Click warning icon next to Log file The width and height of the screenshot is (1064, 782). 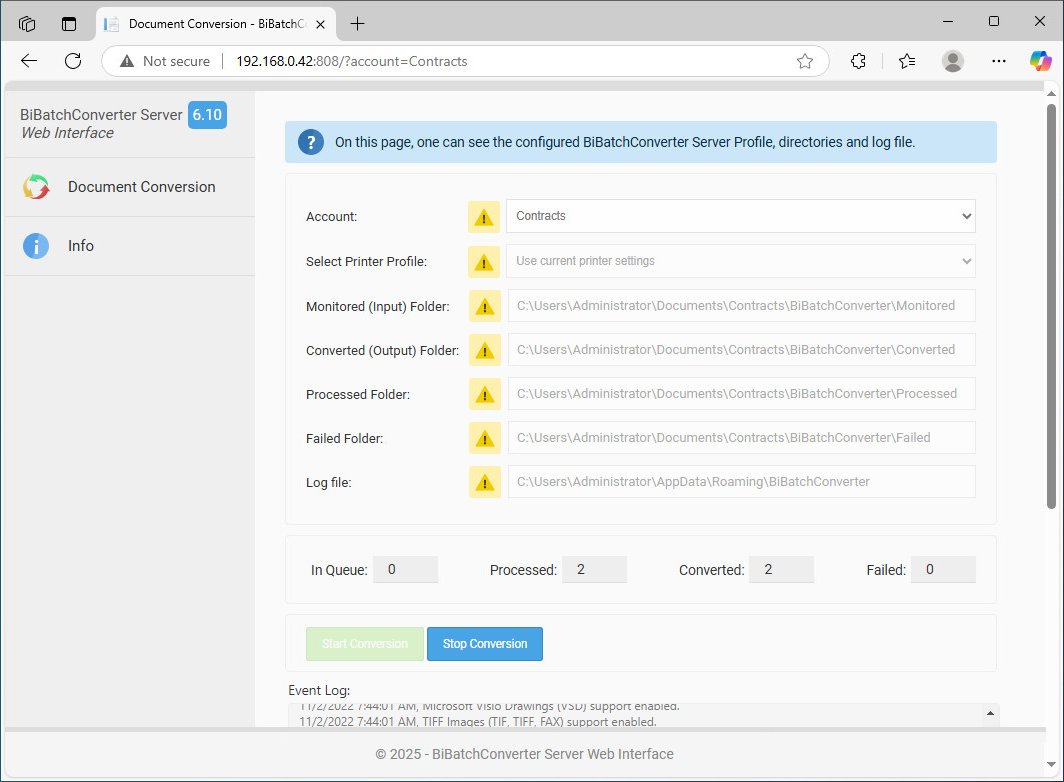click(x=484, y=482)
